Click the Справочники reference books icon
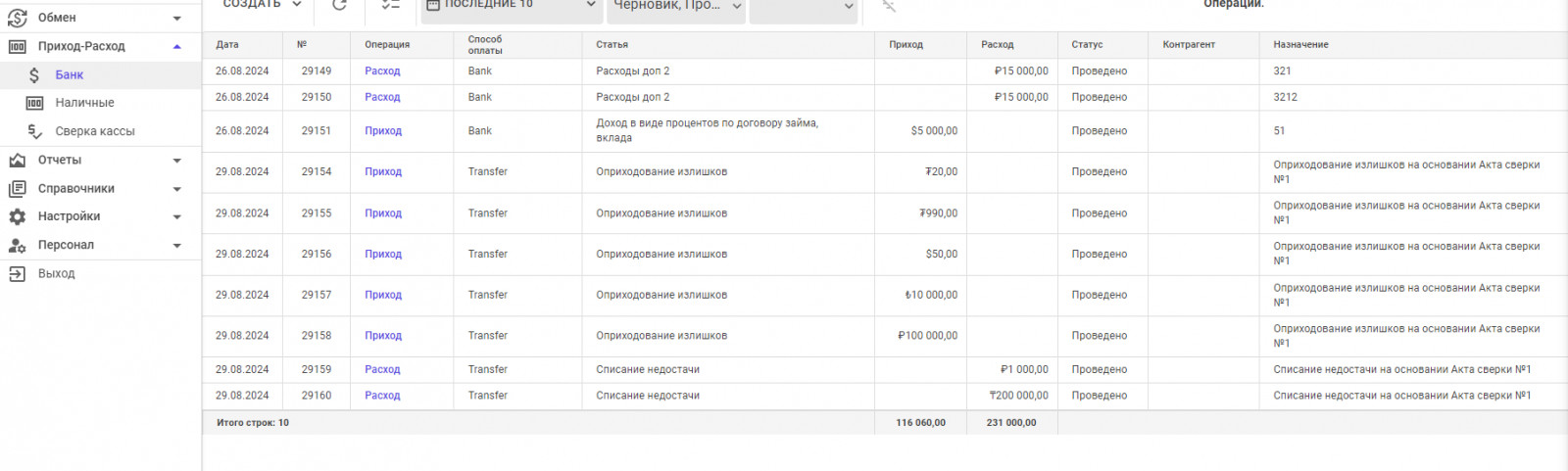The height and width of the screenshot is (471, 1568). click(18, 188)
